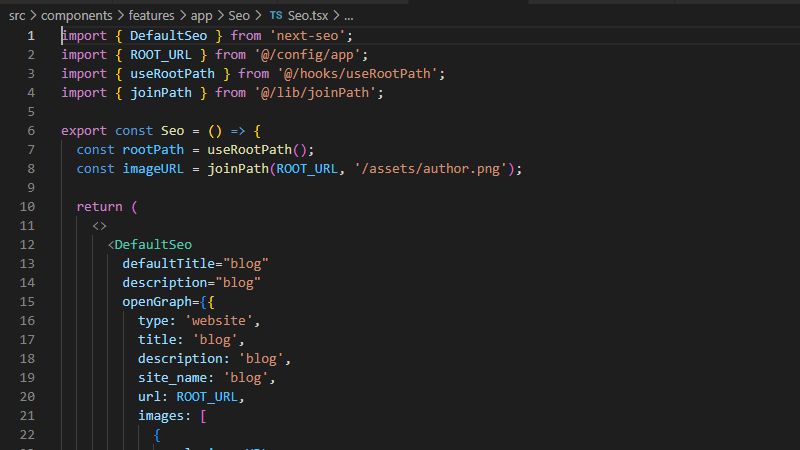This screenshot has height=450, width=800.
Task: Click the 'next-seo' import string
Action: tap(309, 36)
